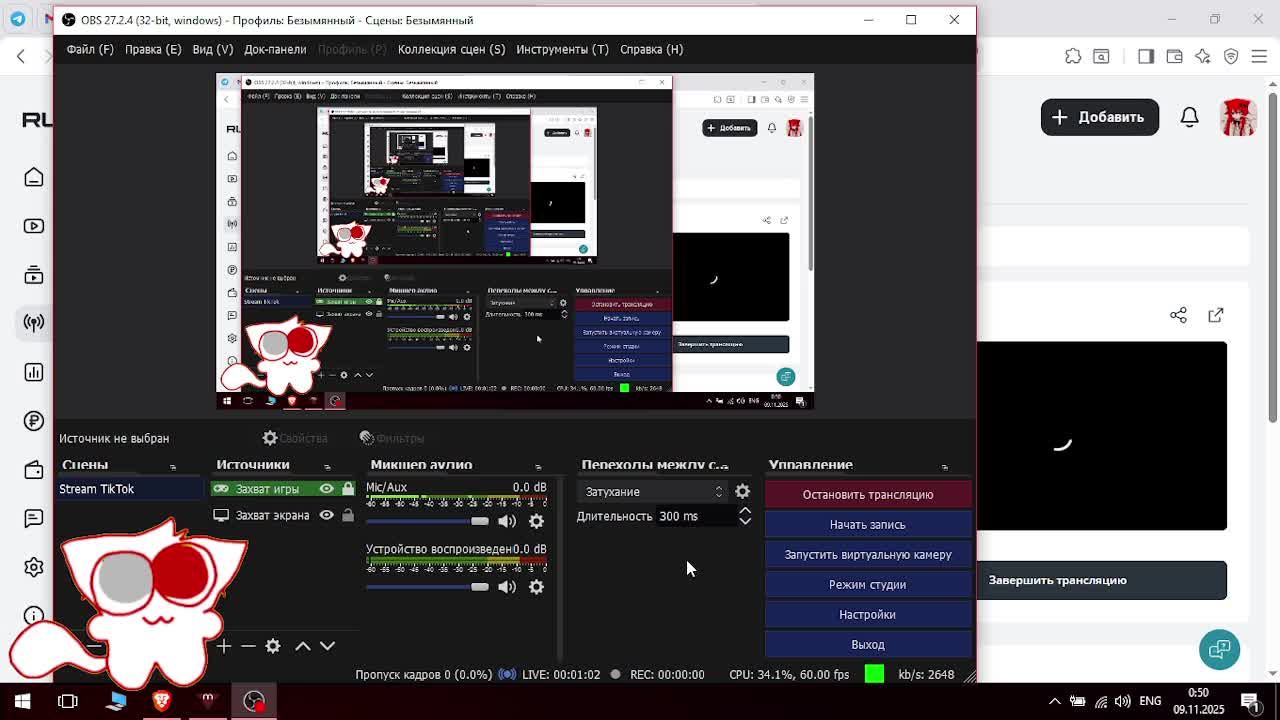The image size is (1280, 720).
Task: Click the Добавить button on Rutube page
Action: click(1100, 117)
